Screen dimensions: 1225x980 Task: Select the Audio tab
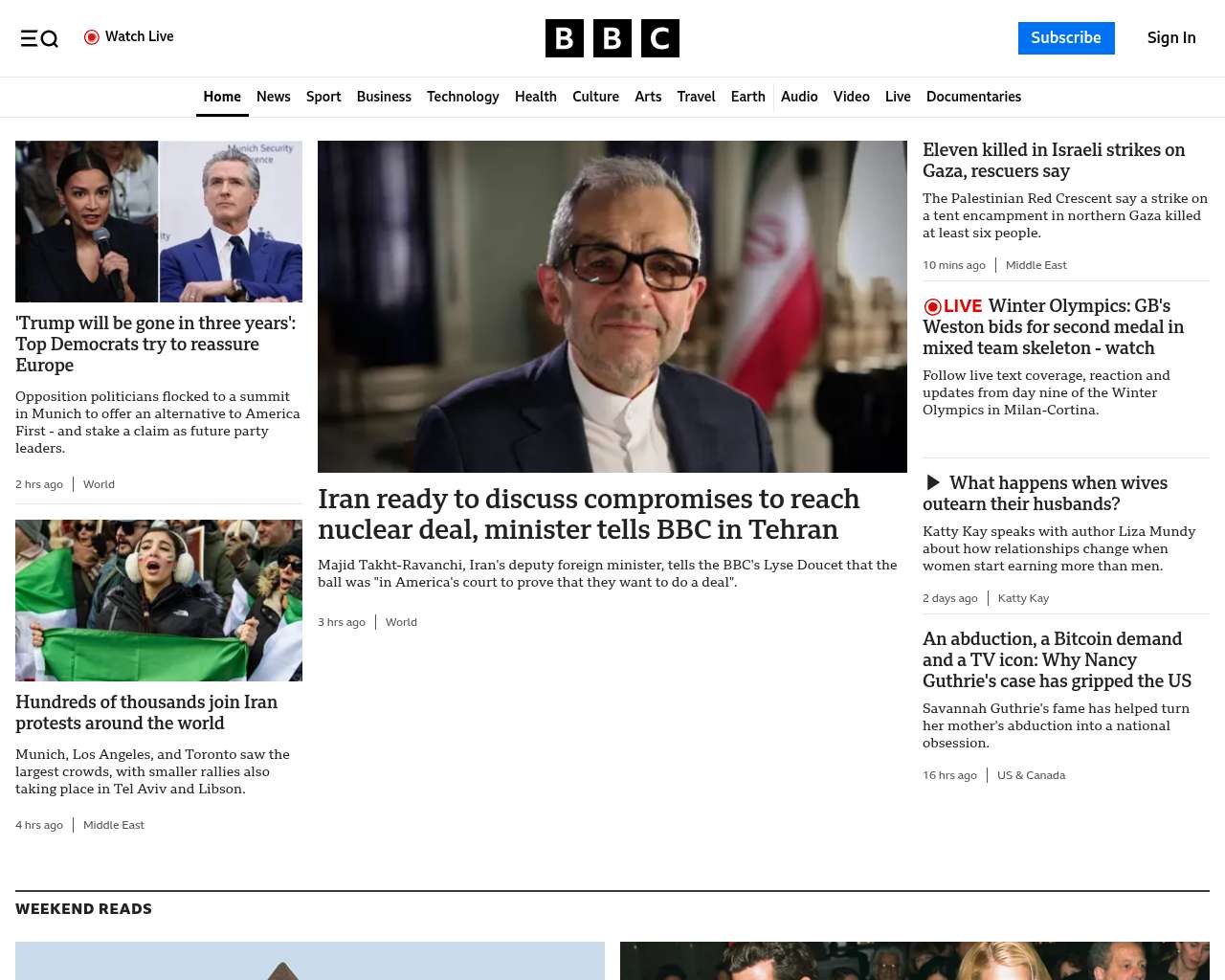[x=799, y=97]
